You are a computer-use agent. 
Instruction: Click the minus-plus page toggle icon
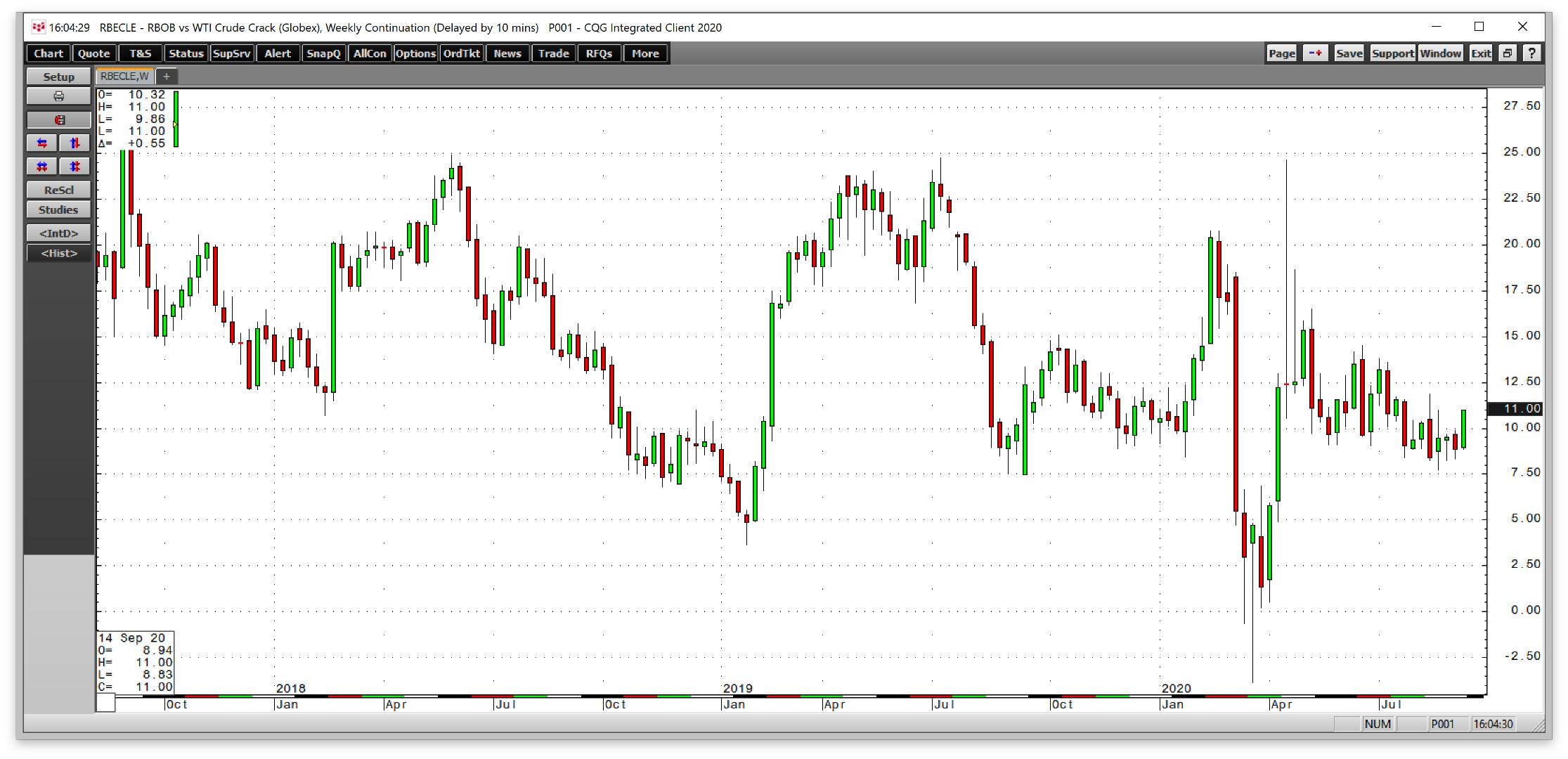1316,53
